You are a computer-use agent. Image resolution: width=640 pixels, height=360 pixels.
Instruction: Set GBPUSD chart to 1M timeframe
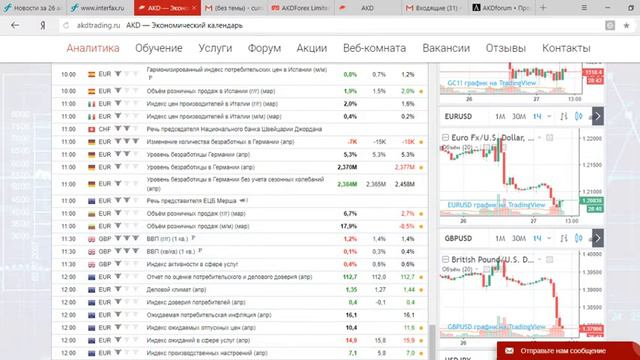tap(500, 238)
